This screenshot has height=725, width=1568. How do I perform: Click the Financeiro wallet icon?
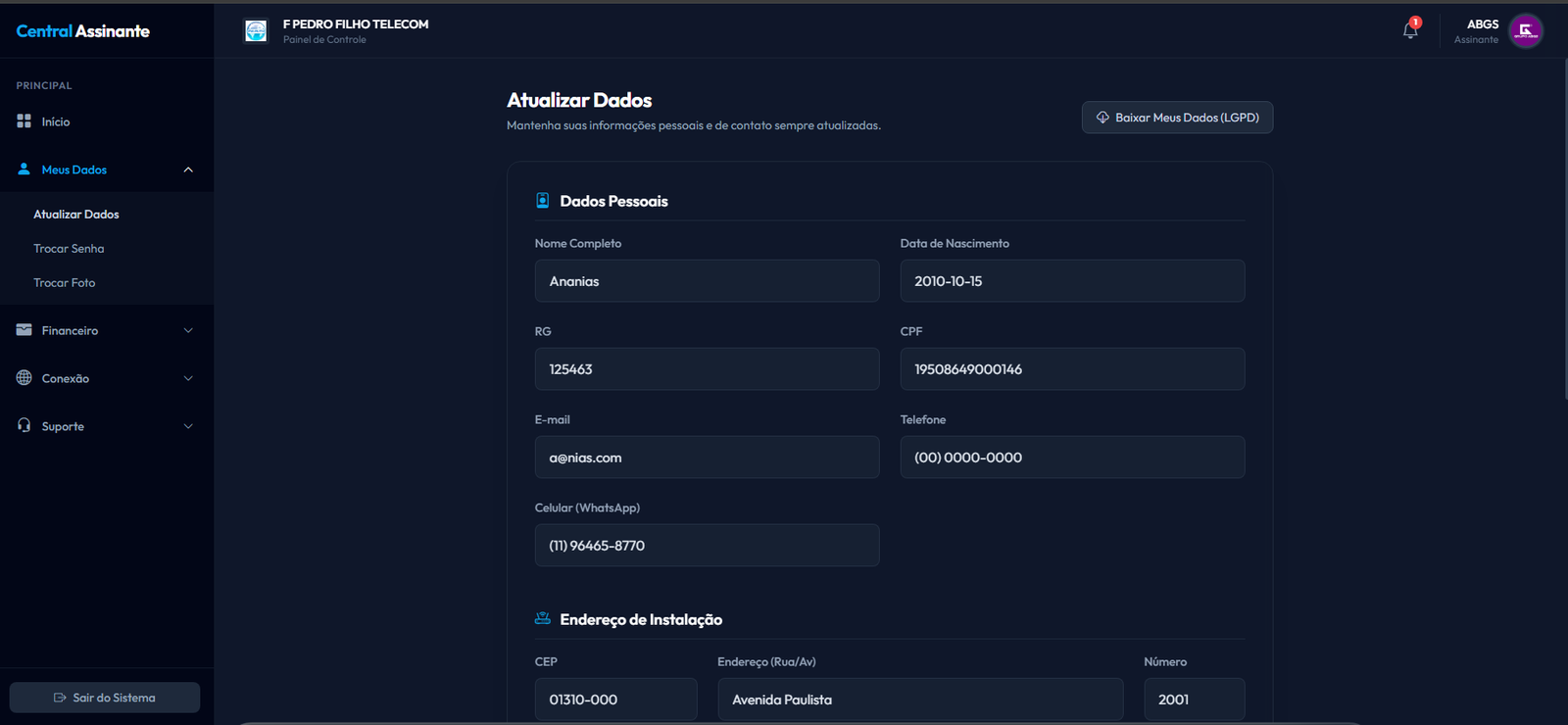pos(24,330)
